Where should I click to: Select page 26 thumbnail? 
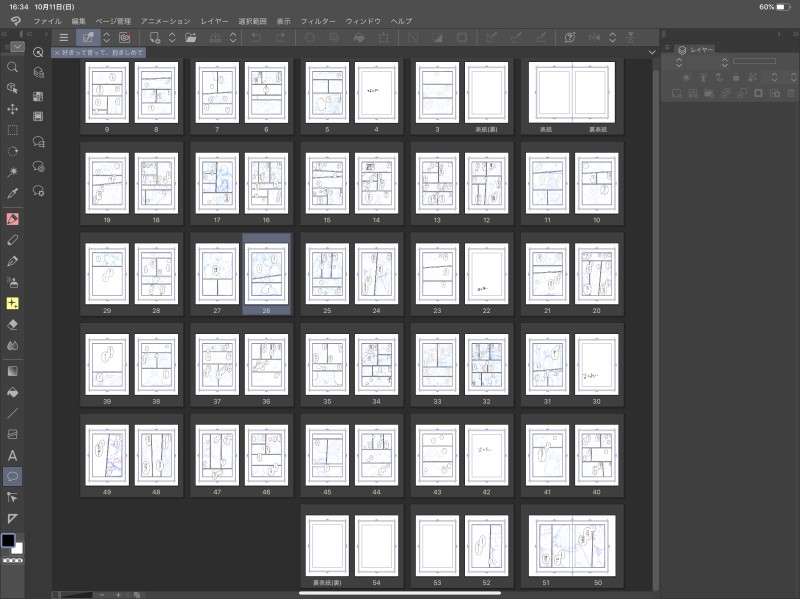tap(266, 274)
